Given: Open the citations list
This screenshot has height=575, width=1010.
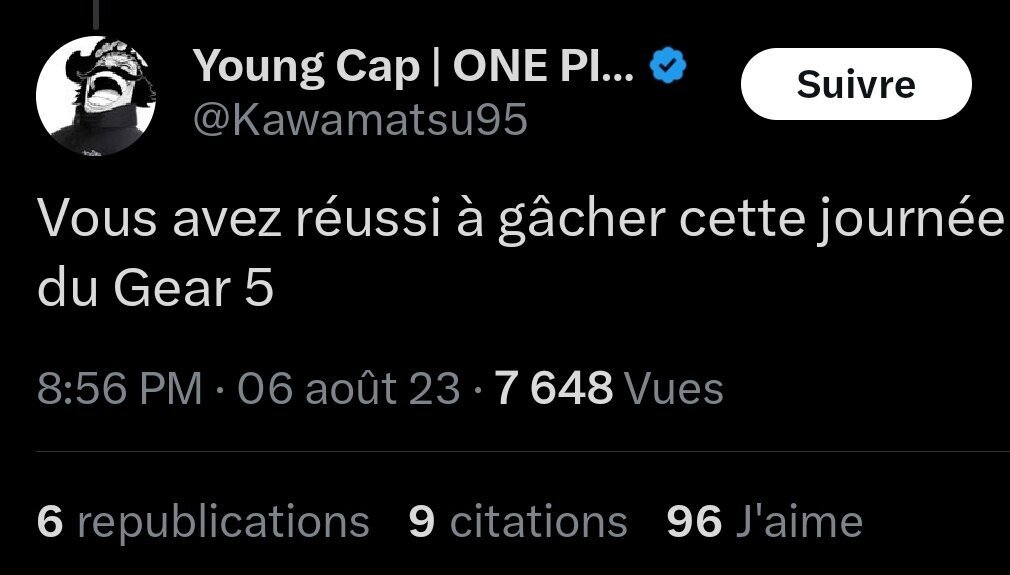Looking at the screenshot, I should [538, 522].
